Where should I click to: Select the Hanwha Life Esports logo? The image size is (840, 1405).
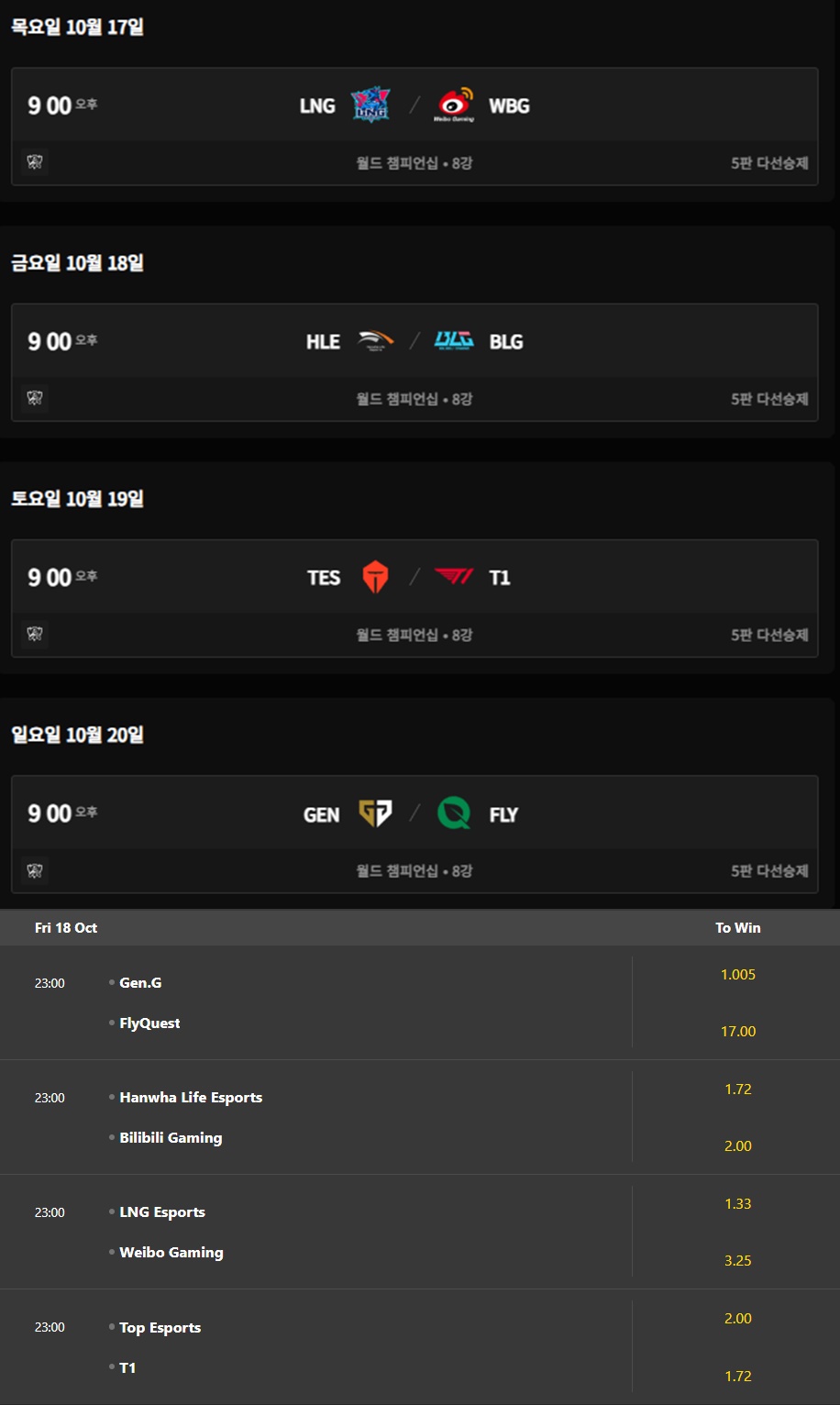coord(376,341)
